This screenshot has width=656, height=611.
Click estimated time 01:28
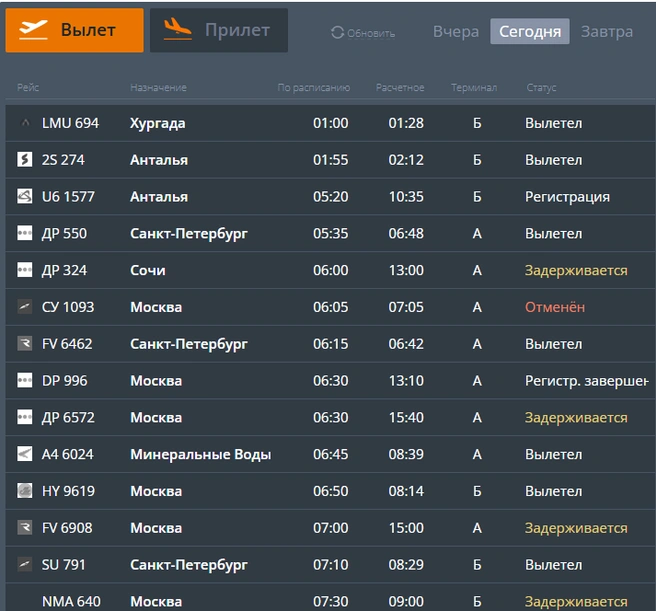coord(406,123)
